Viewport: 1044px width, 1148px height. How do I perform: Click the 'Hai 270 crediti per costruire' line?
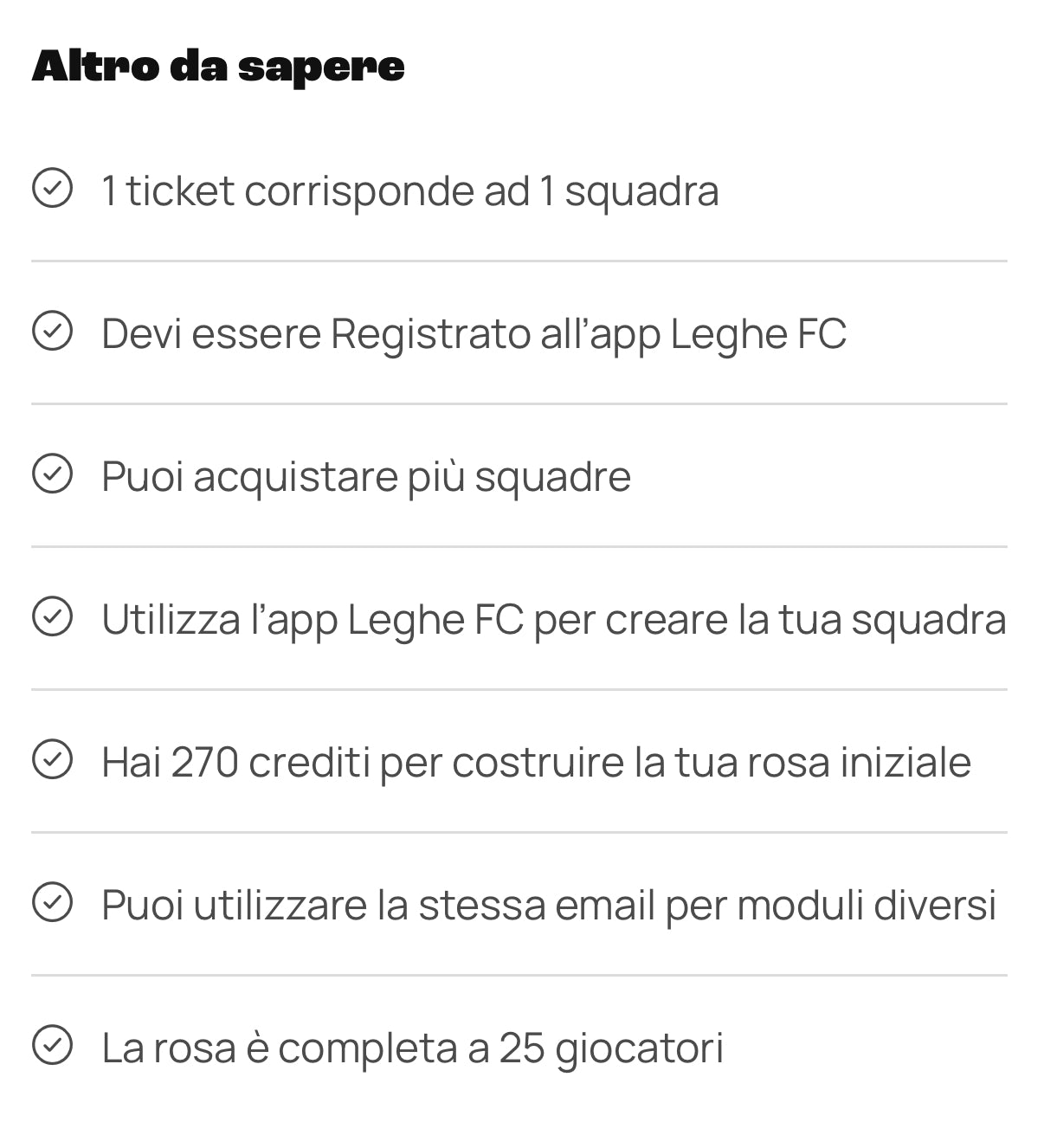(x=536, y=763)
